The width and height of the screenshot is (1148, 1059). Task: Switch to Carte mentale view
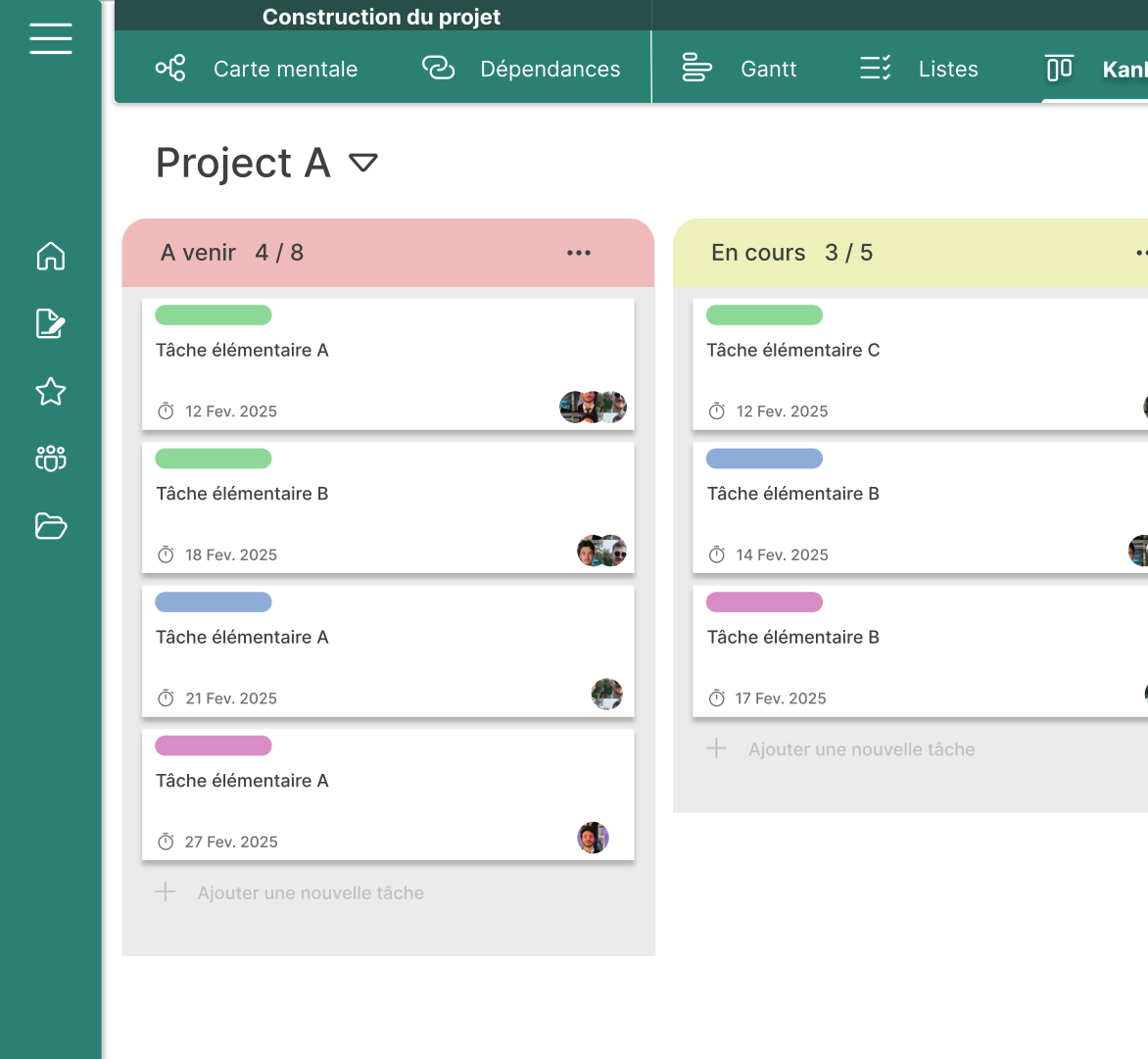click(257, 69)
